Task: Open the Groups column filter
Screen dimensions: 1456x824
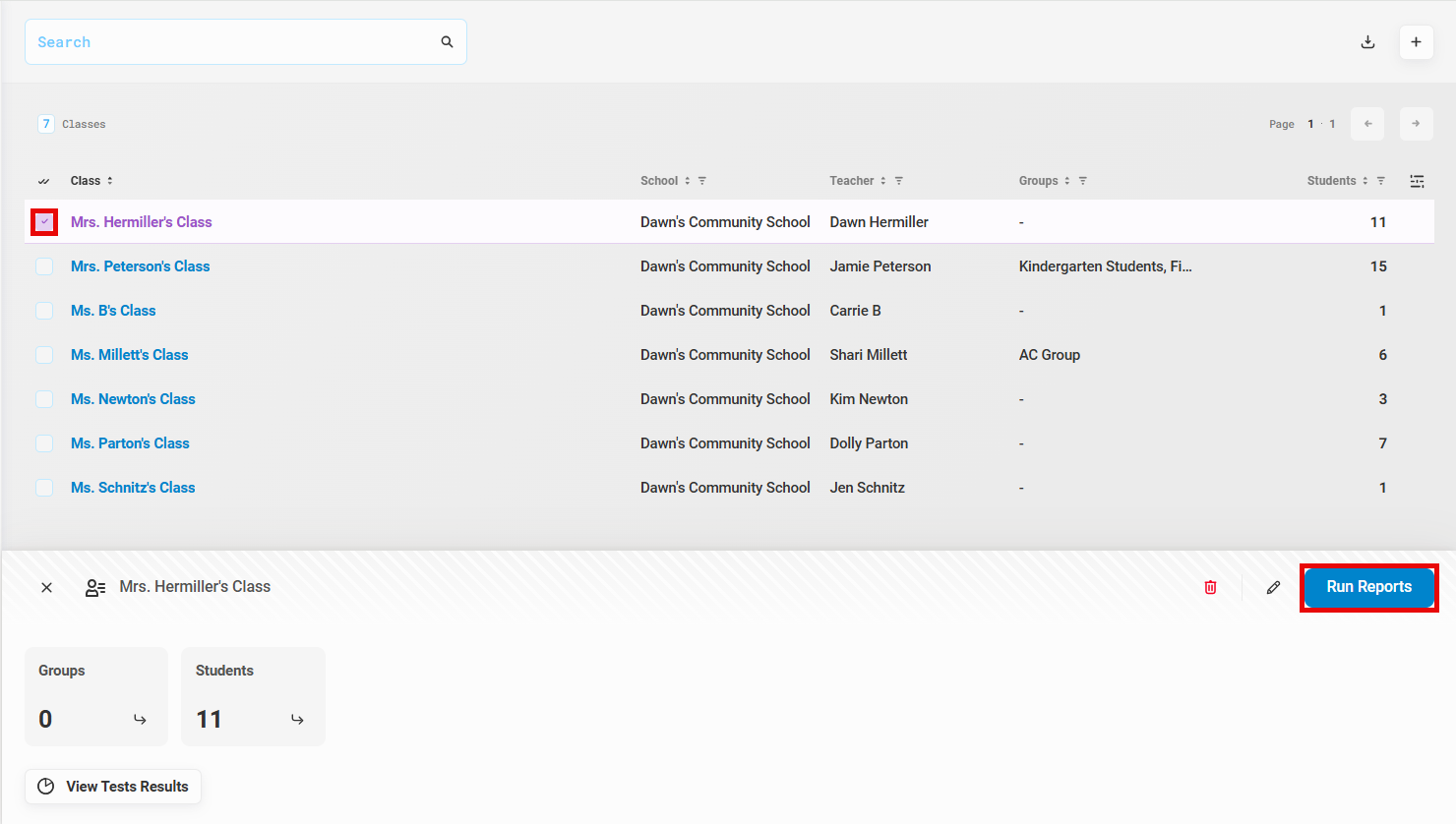Action: pyautogui.click(x=1083, y=181)
